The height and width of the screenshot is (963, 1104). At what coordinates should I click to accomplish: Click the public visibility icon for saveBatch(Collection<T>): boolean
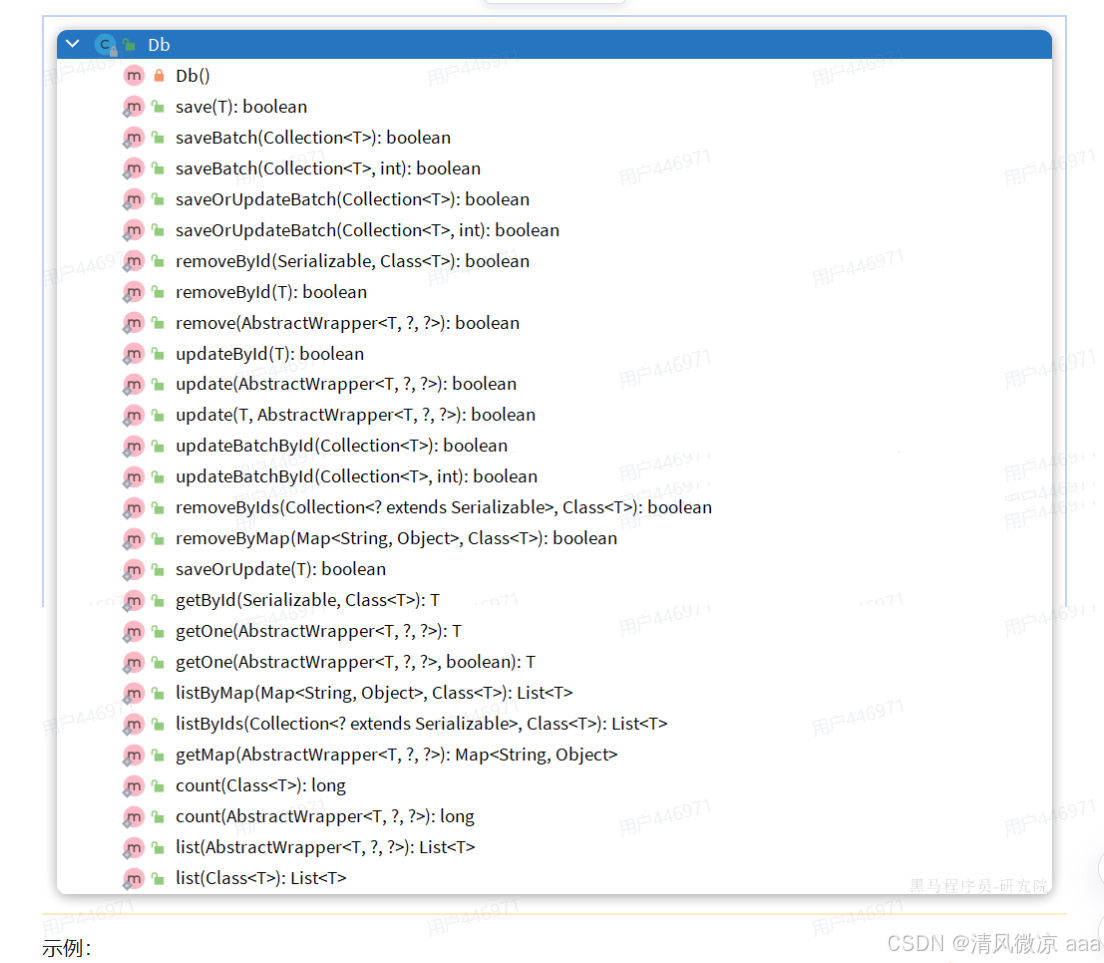[158, 137]
